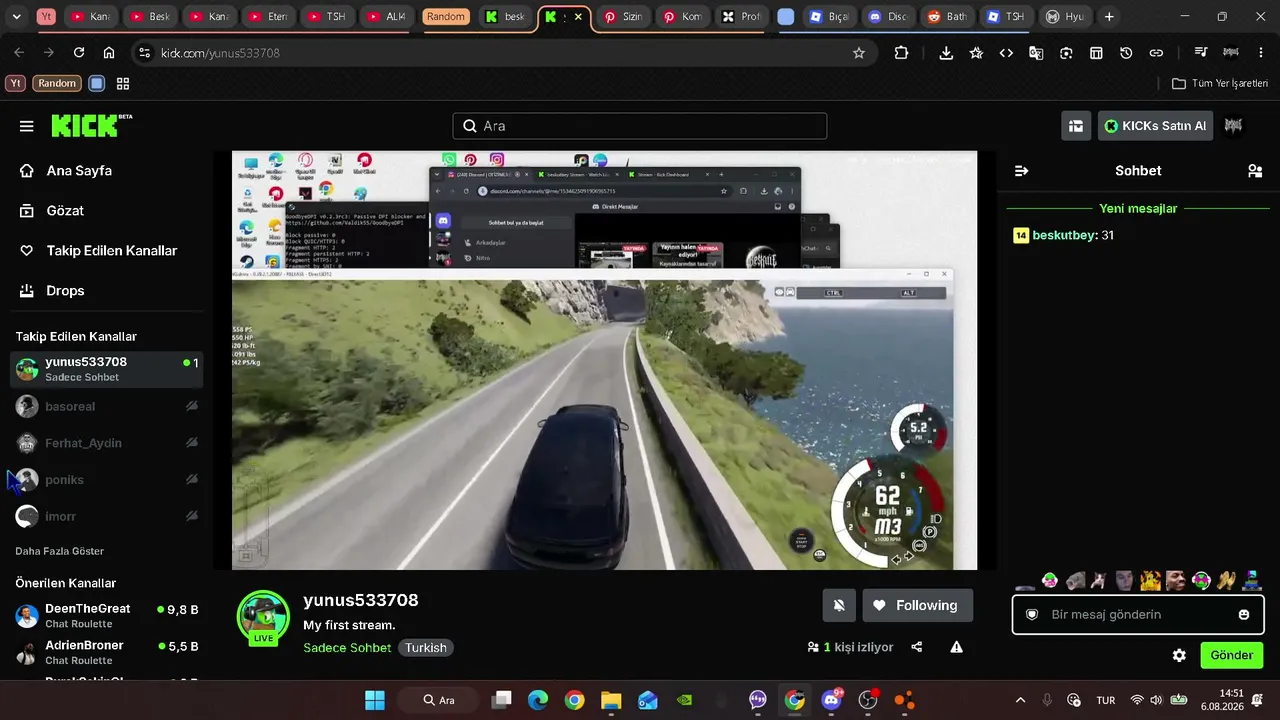Open browser downloads icon
The height and width of the screenshot is (720, 1280).
coord(946,53)
